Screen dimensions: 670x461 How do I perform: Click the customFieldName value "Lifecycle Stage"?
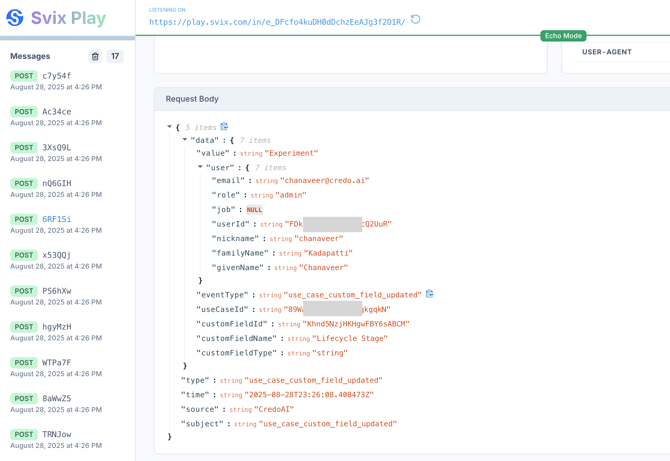coord(350,338)
